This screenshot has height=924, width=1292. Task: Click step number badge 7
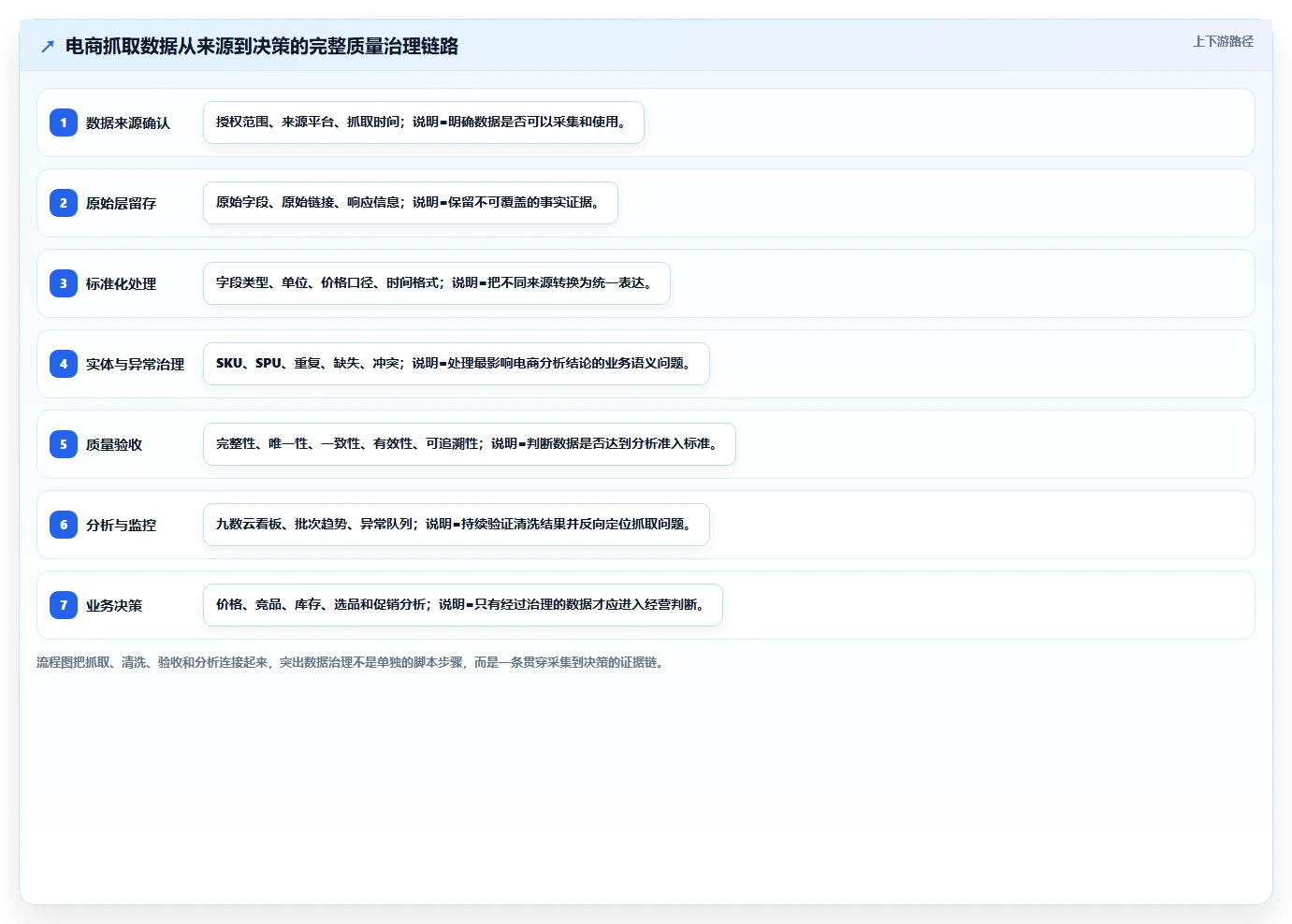64,605
